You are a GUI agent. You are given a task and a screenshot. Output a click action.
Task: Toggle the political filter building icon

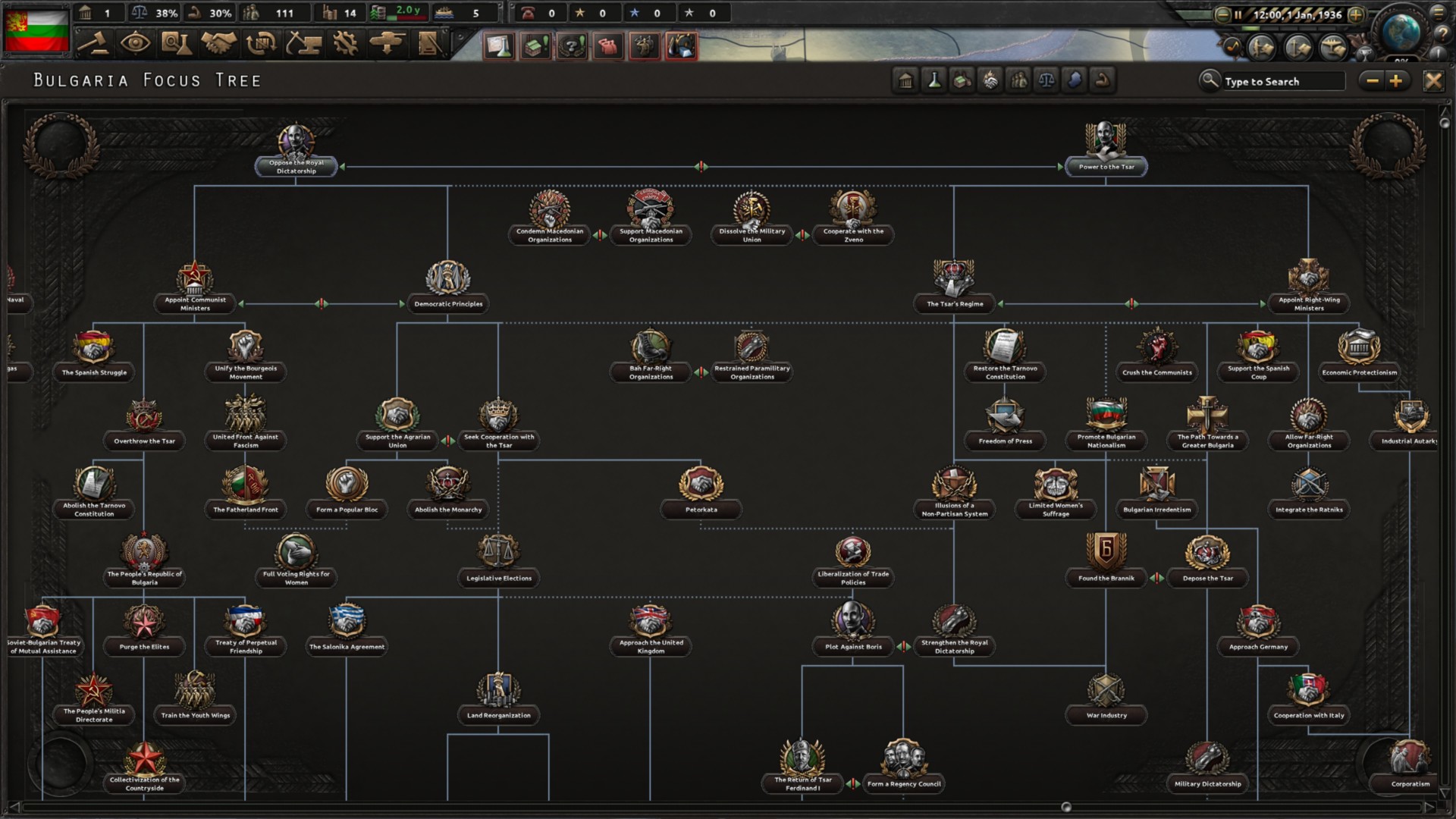click(905, 80)
